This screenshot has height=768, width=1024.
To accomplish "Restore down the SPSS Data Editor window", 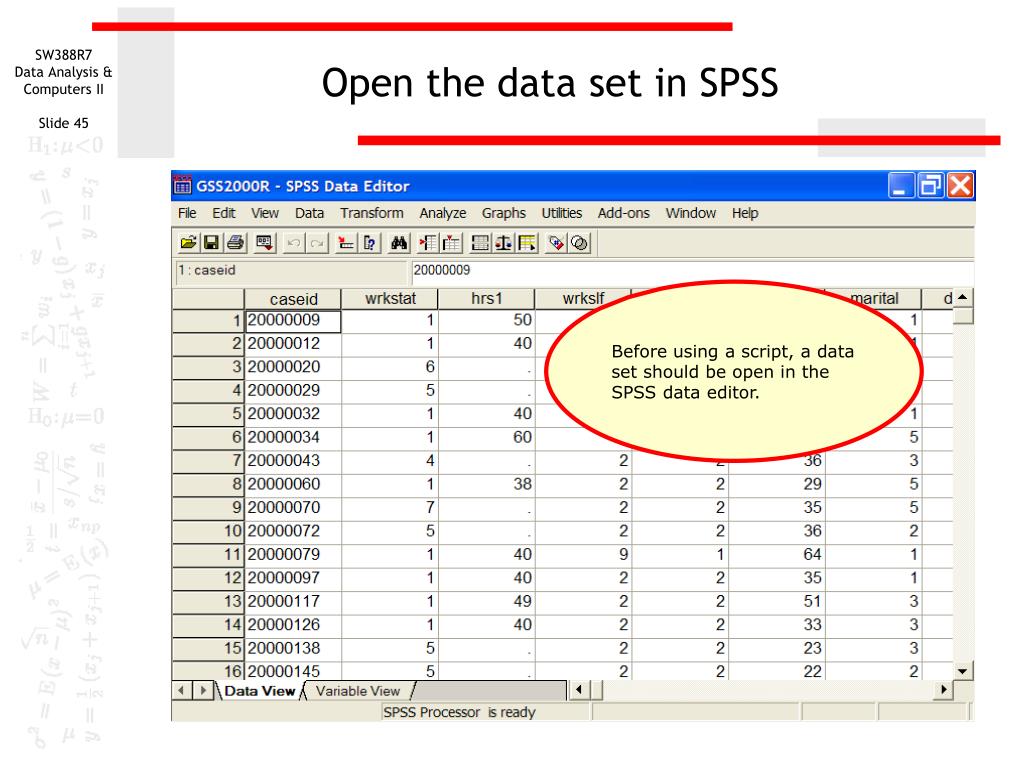I will coord(930,186).
